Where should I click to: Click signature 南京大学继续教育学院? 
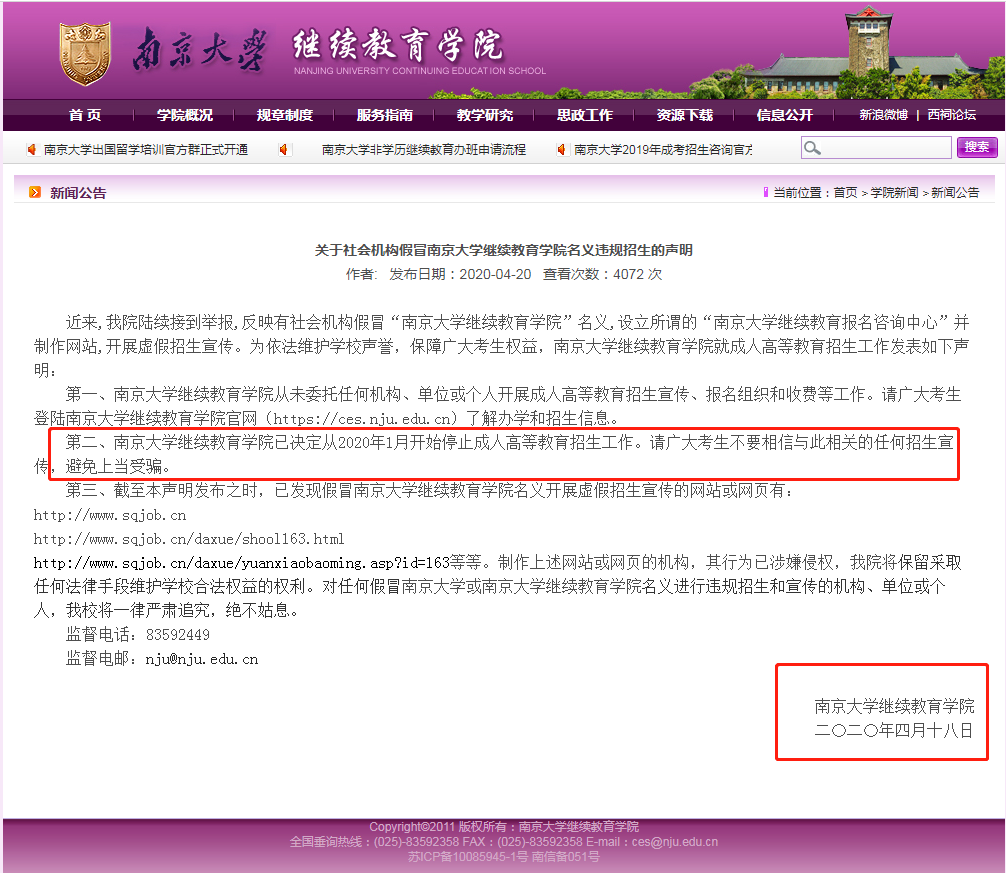coord(894,706)
